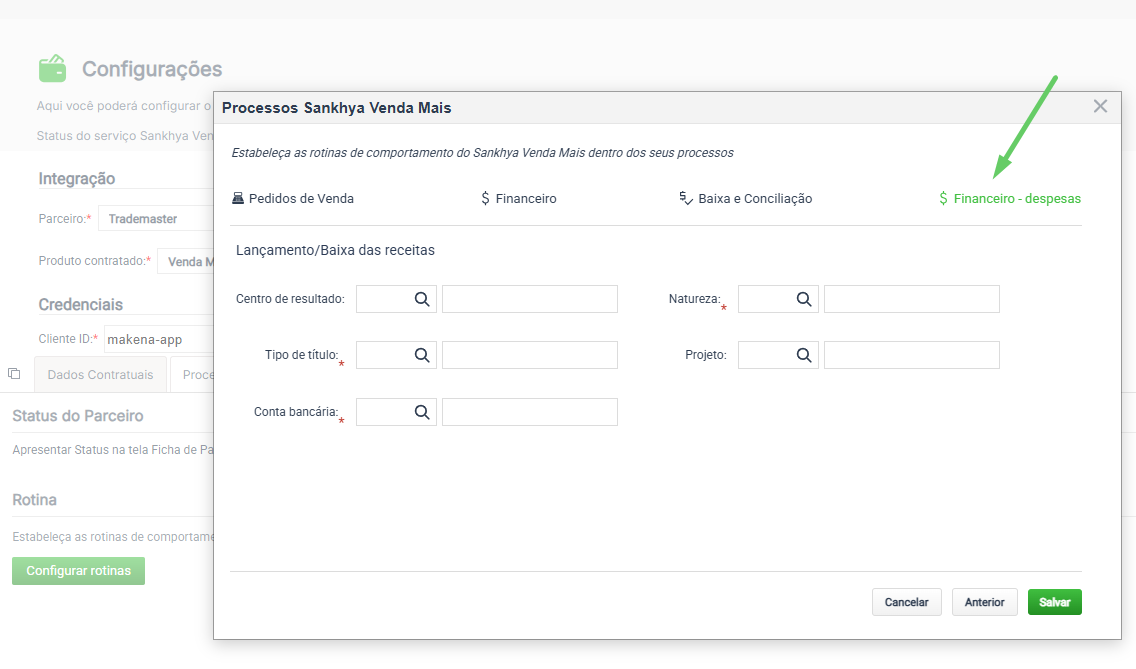Save settings with the Salvar button
This screenshot has width=1136, height=669.
[x=1055, y=602]
